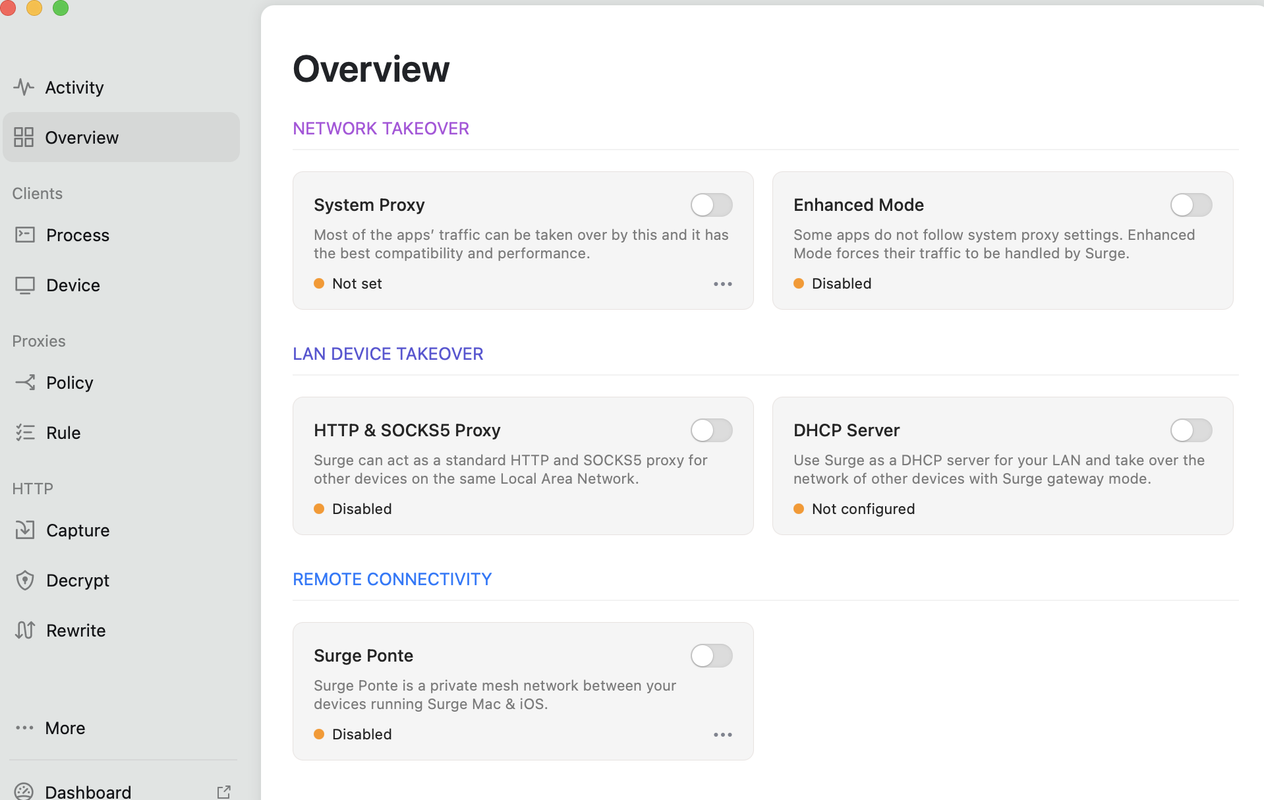Open Dashboard via external link arrow icon
This screenshot has height=800, width=1264.
click(224, 792)
